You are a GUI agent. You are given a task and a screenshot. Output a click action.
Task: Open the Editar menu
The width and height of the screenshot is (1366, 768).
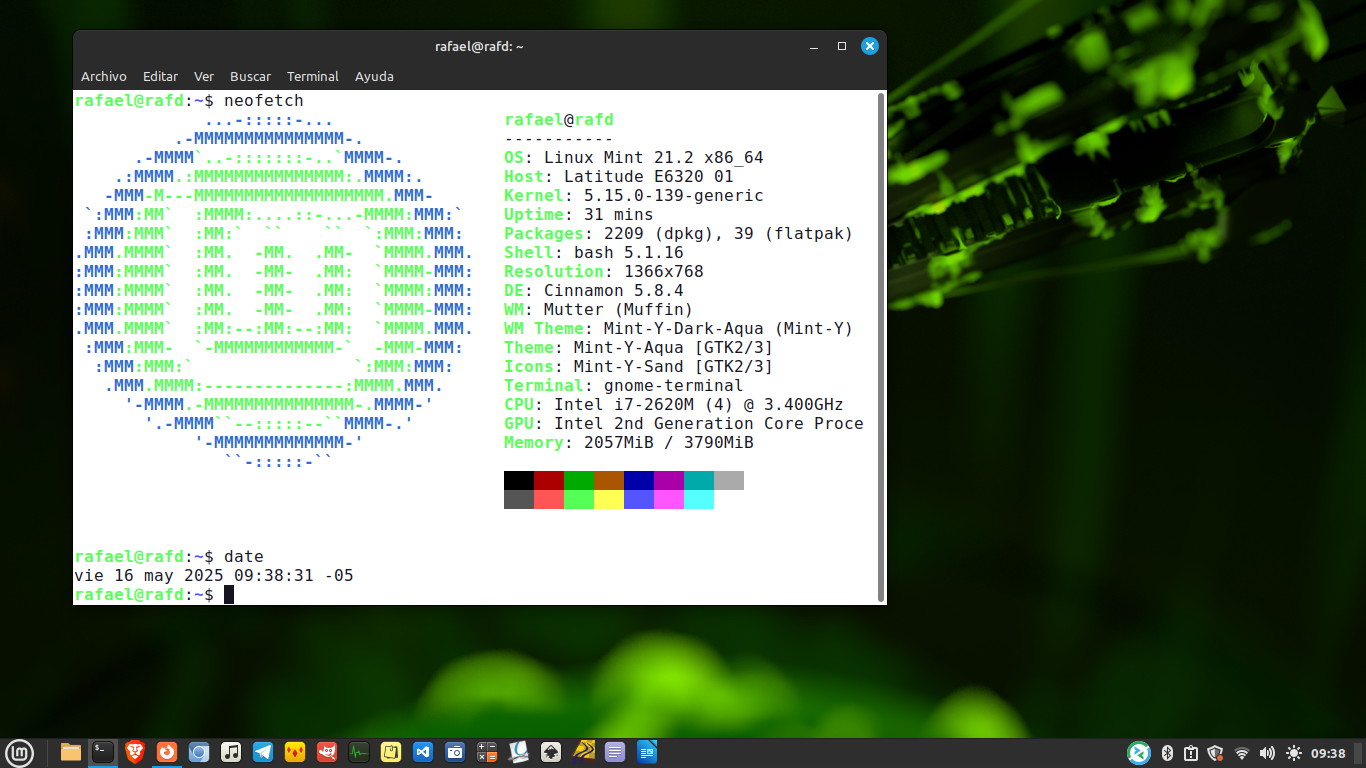pyautogui.click(x=160, y=76)
